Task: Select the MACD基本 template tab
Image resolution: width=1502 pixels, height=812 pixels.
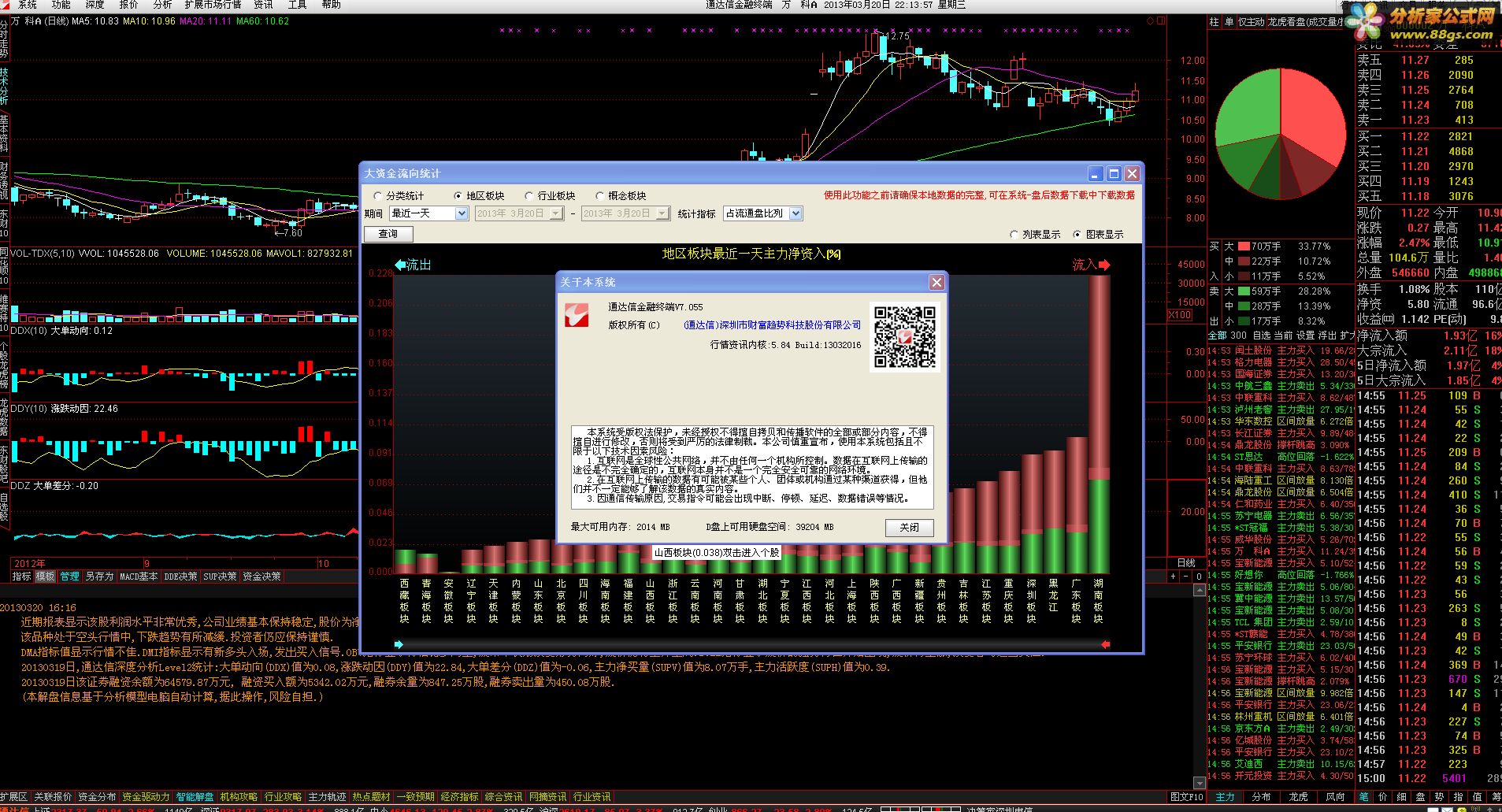Action: (138, 577)
